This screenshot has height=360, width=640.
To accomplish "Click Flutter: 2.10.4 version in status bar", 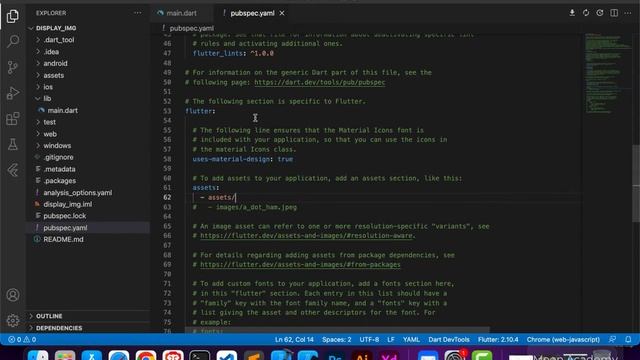I will (x=498, y=340).
